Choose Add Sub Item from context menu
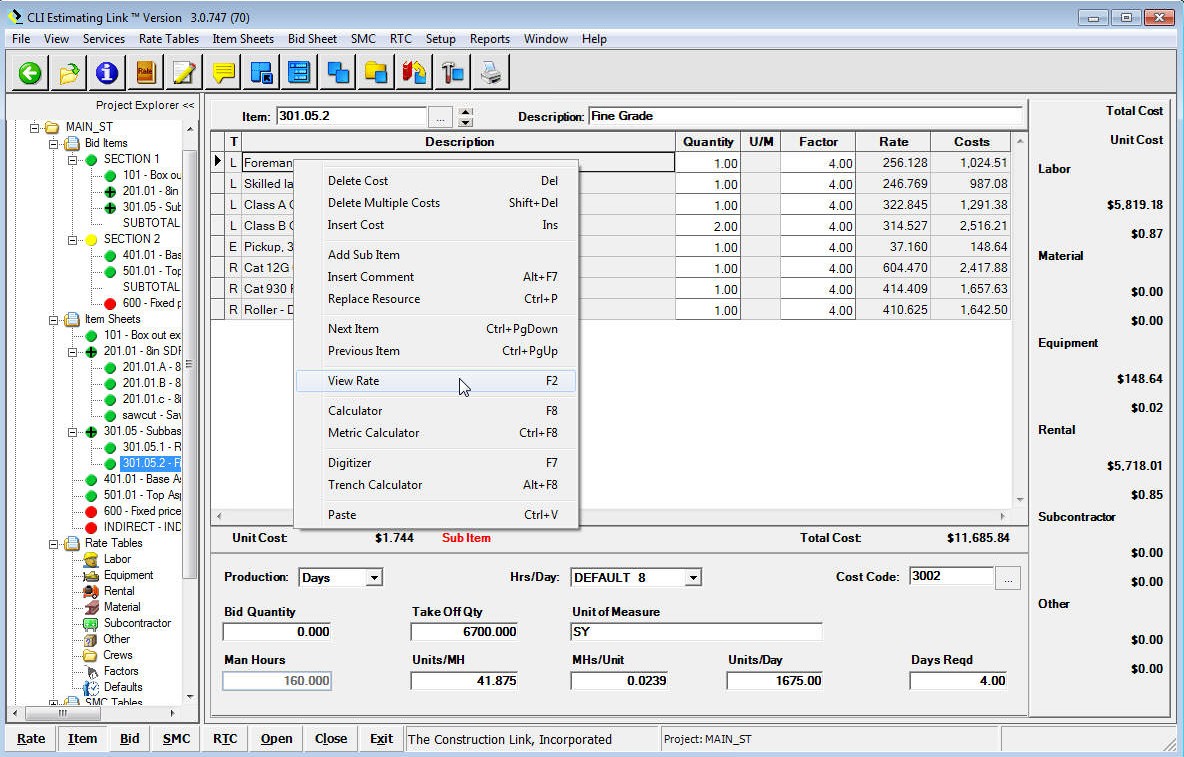Image resolution: width=1184 pixels, height=757 pixels. [436, 255]
